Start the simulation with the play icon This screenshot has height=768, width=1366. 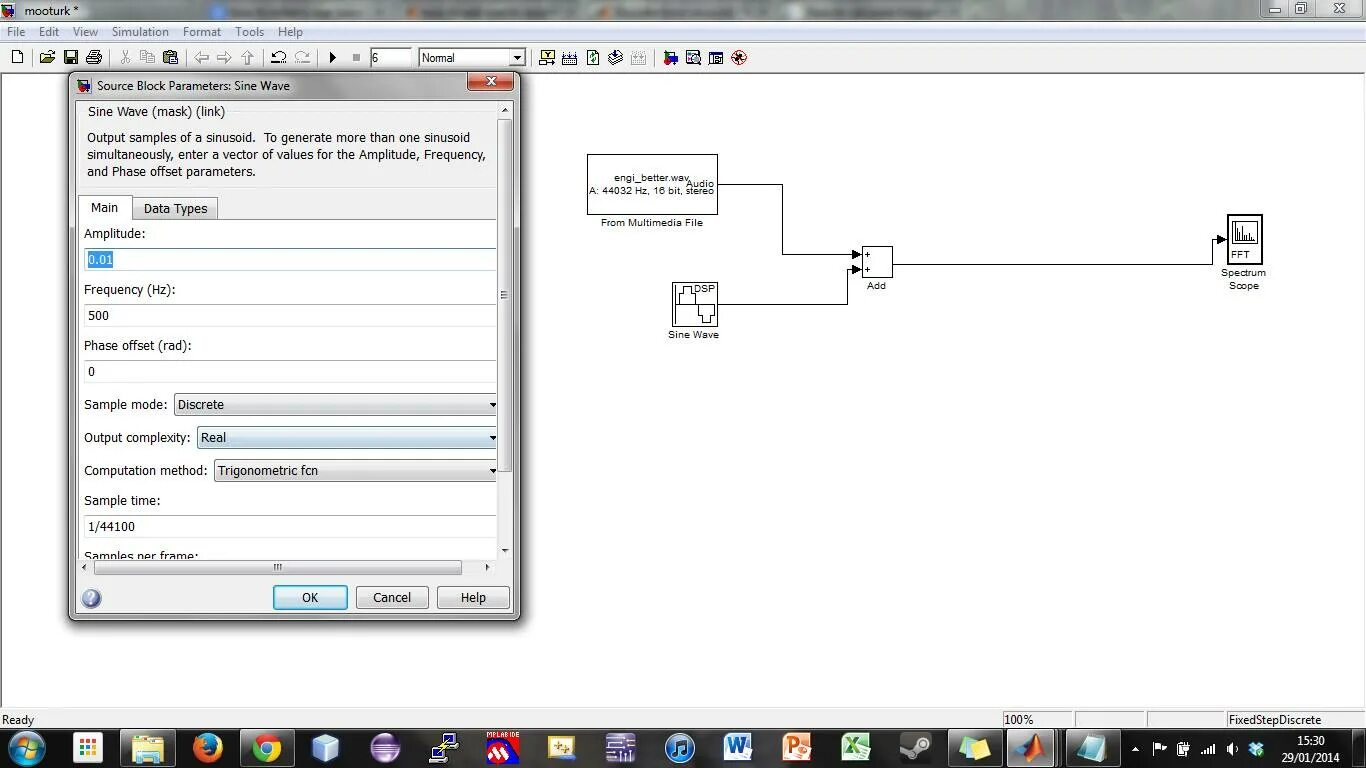point(333,58)
